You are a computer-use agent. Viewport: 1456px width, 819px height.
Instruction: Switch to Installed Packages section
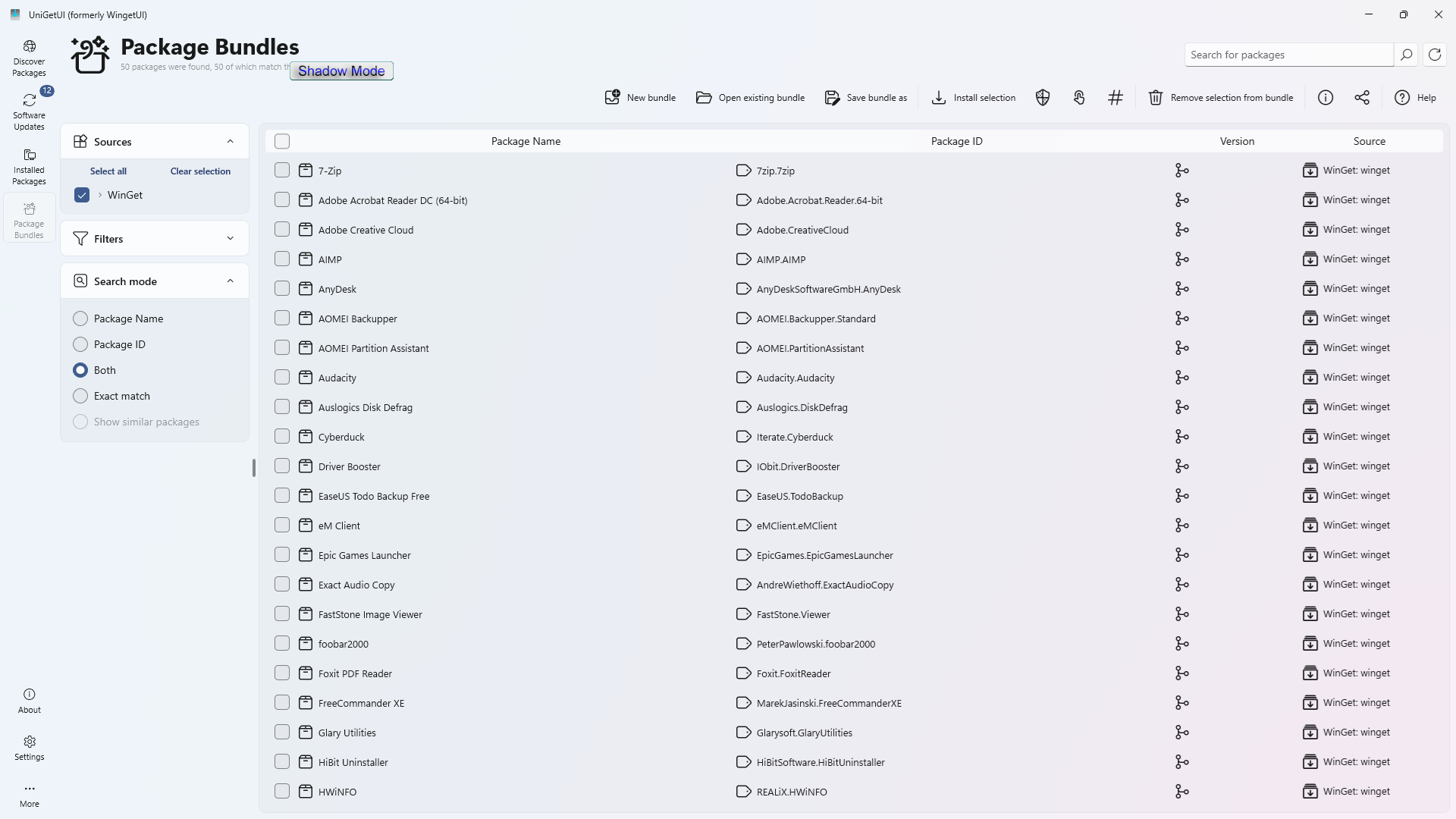point(30,166)
